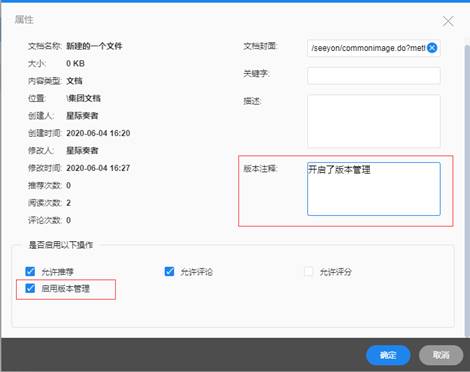Click the creation time 2020-06-04 16:20
This screenshot has width=470, height=372.
(98, 133)
